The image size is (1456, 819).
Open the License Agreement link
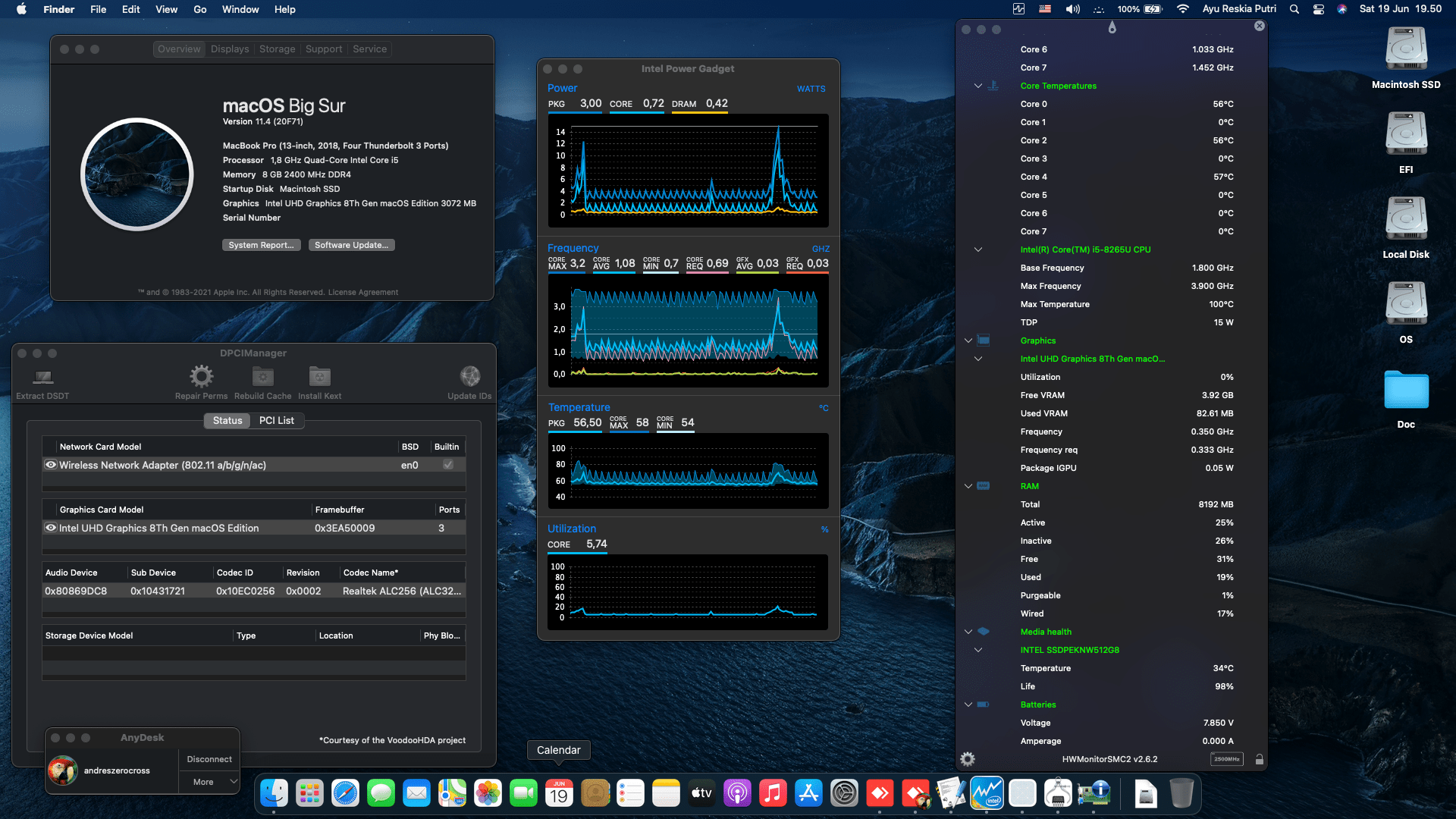pos(363,292)
